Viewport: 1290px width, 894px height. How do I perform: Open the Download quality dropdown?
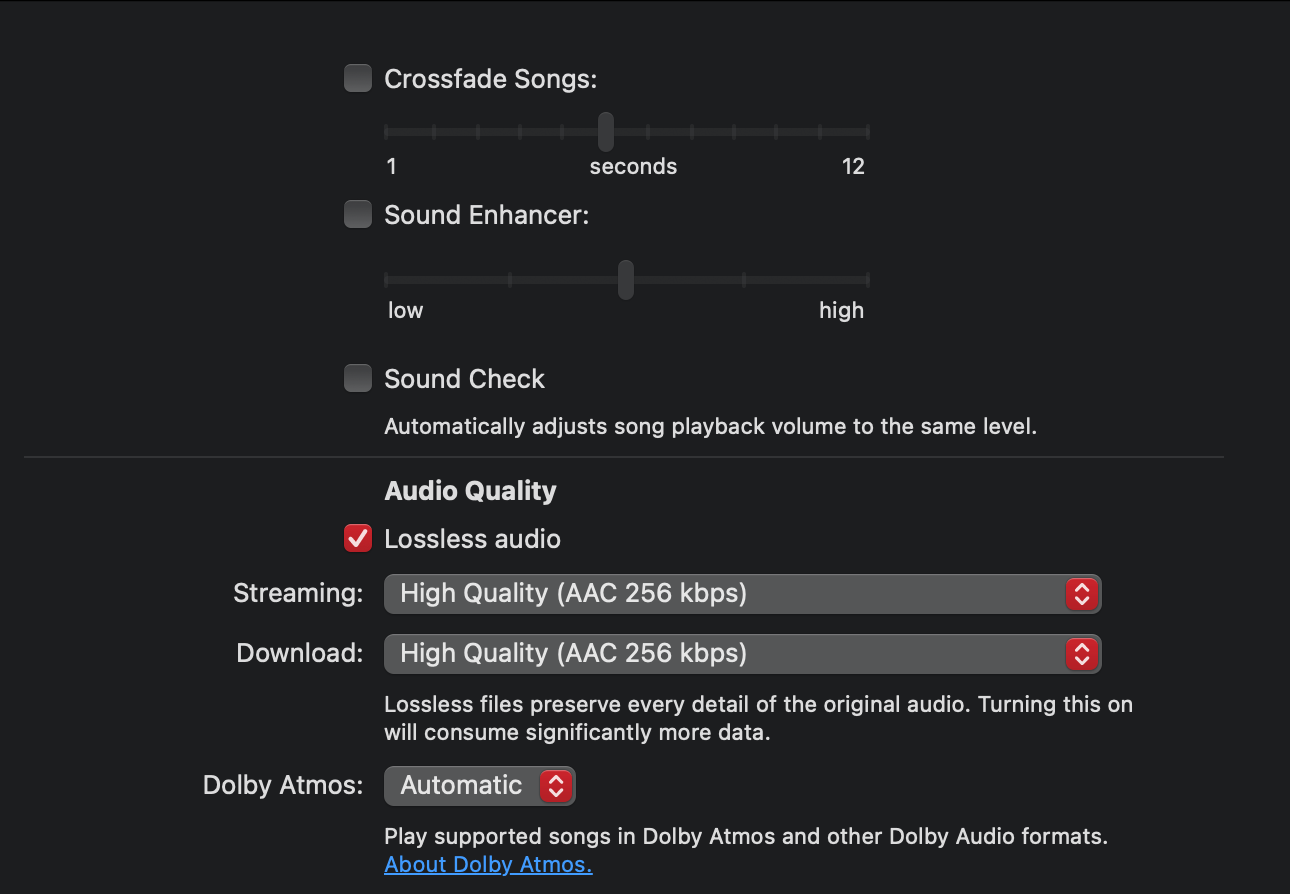click(740, 654)
